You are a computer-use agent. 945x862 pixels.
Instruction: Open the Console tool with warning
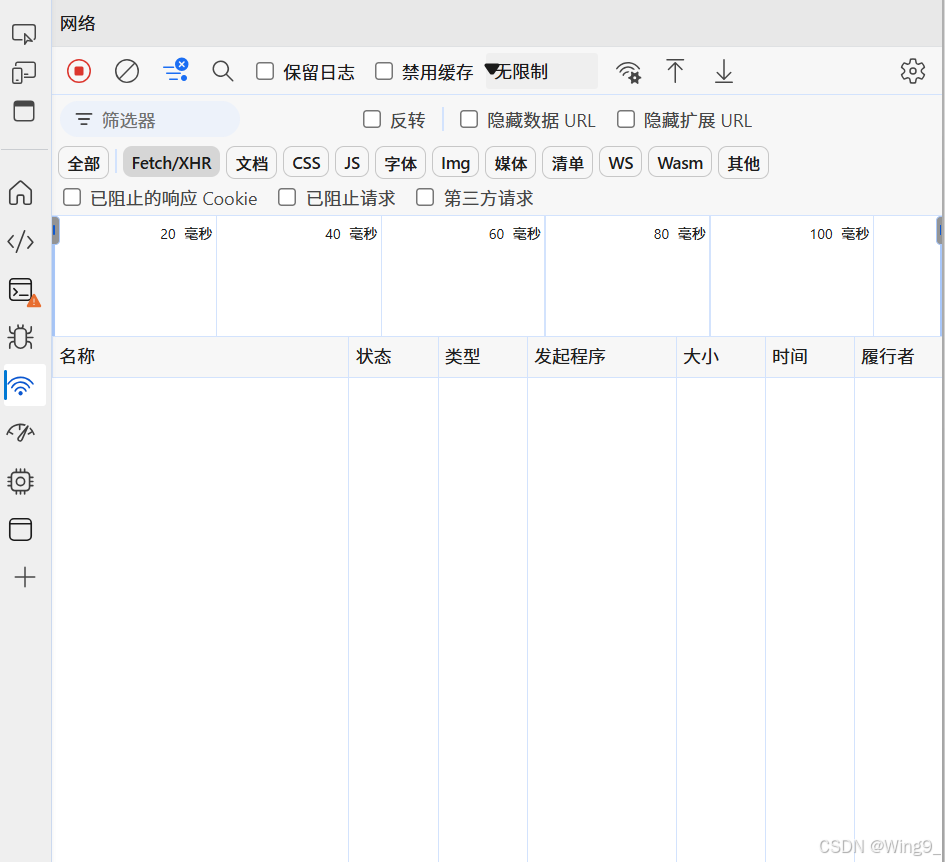tap(24, 291)
